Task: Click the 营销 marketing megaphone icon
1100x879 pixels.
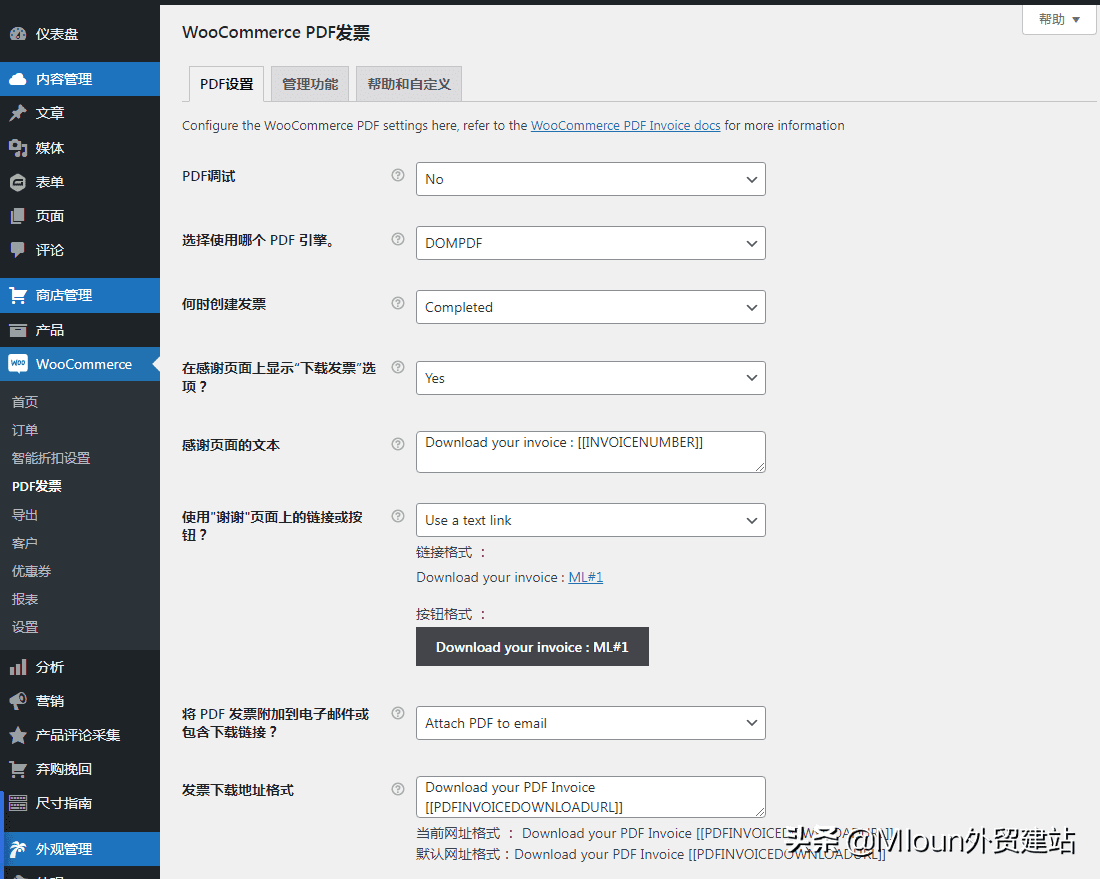Action: point(18,700)
